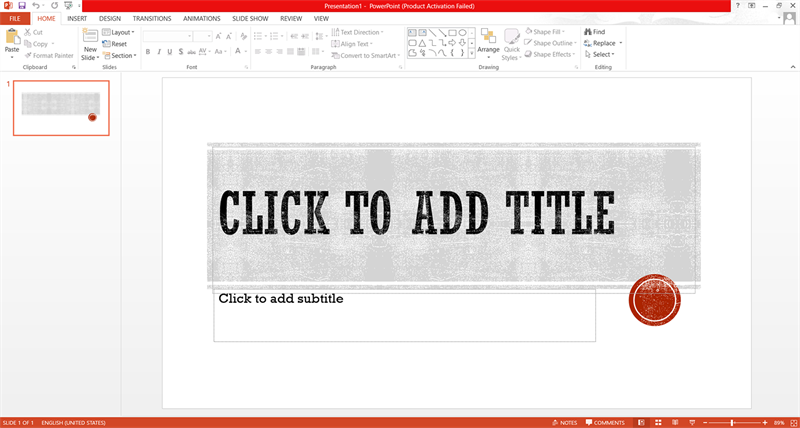Clear all formatting icon in Font group

(x=243, y=36)
